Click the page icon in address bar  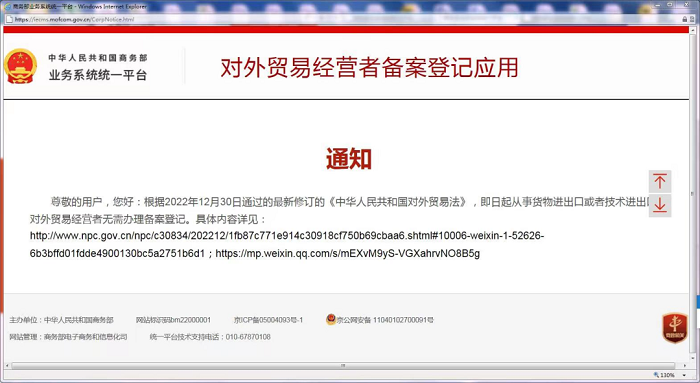[9, 19]
